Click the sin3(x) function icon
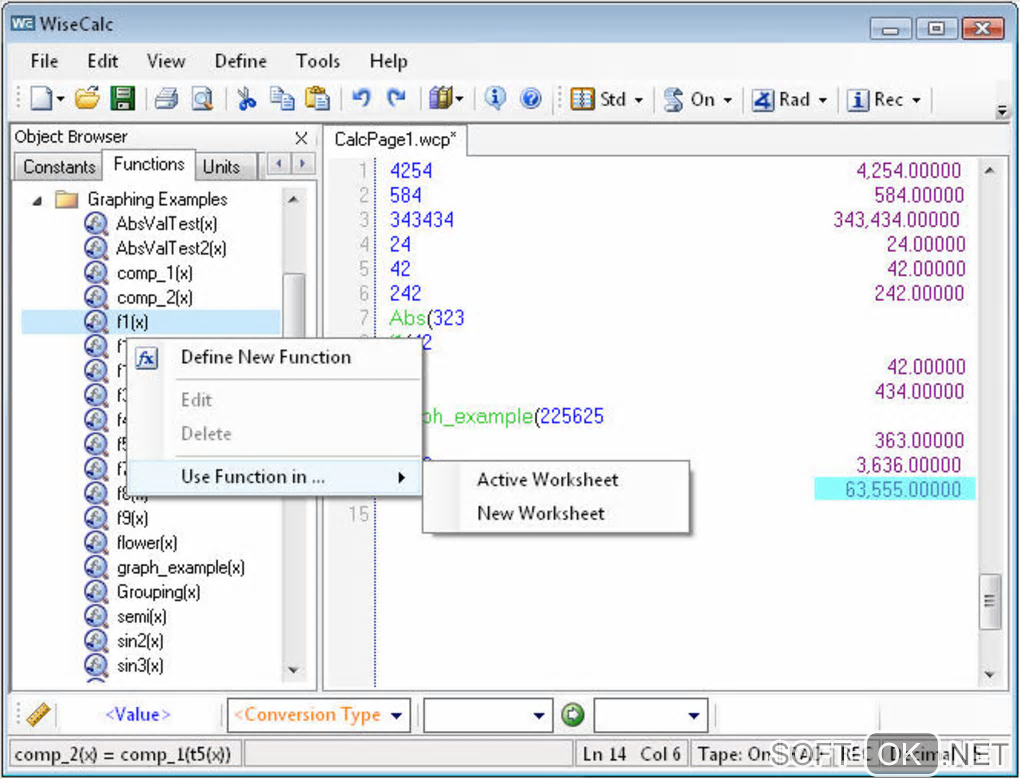The width and height of the screenshot is (1020, 779). click(x=96, y=665)
